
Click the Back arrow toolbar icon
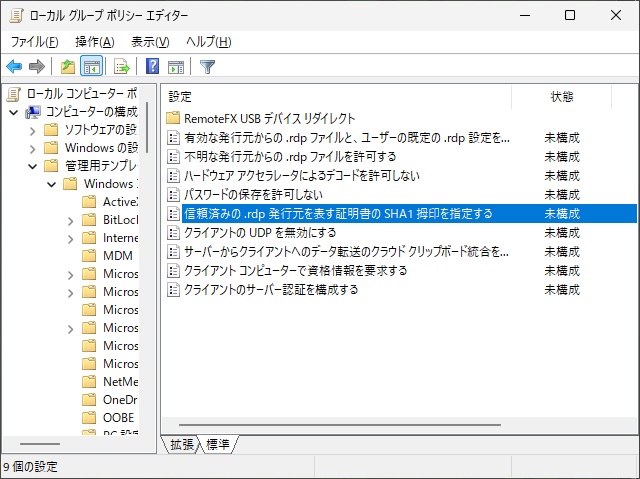(x=14, y=67)
